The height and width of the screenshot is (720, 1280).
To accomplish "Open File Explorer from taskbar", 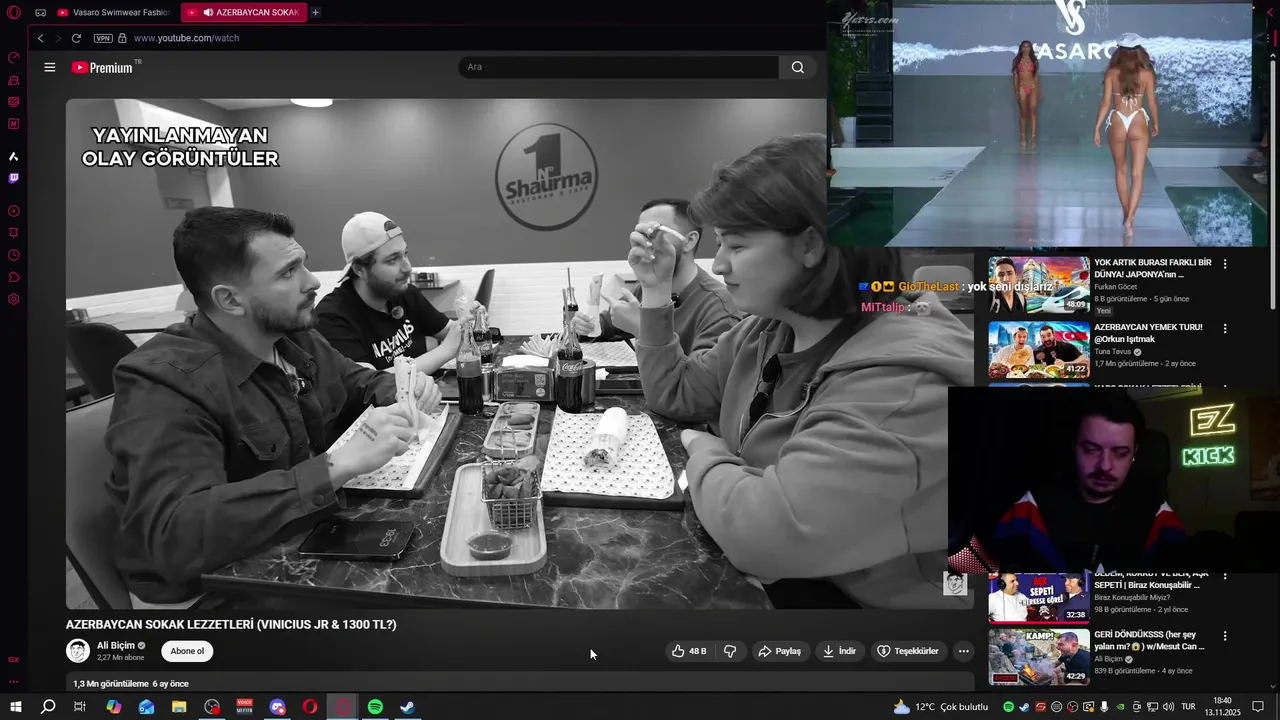I will tap(179, 707).
